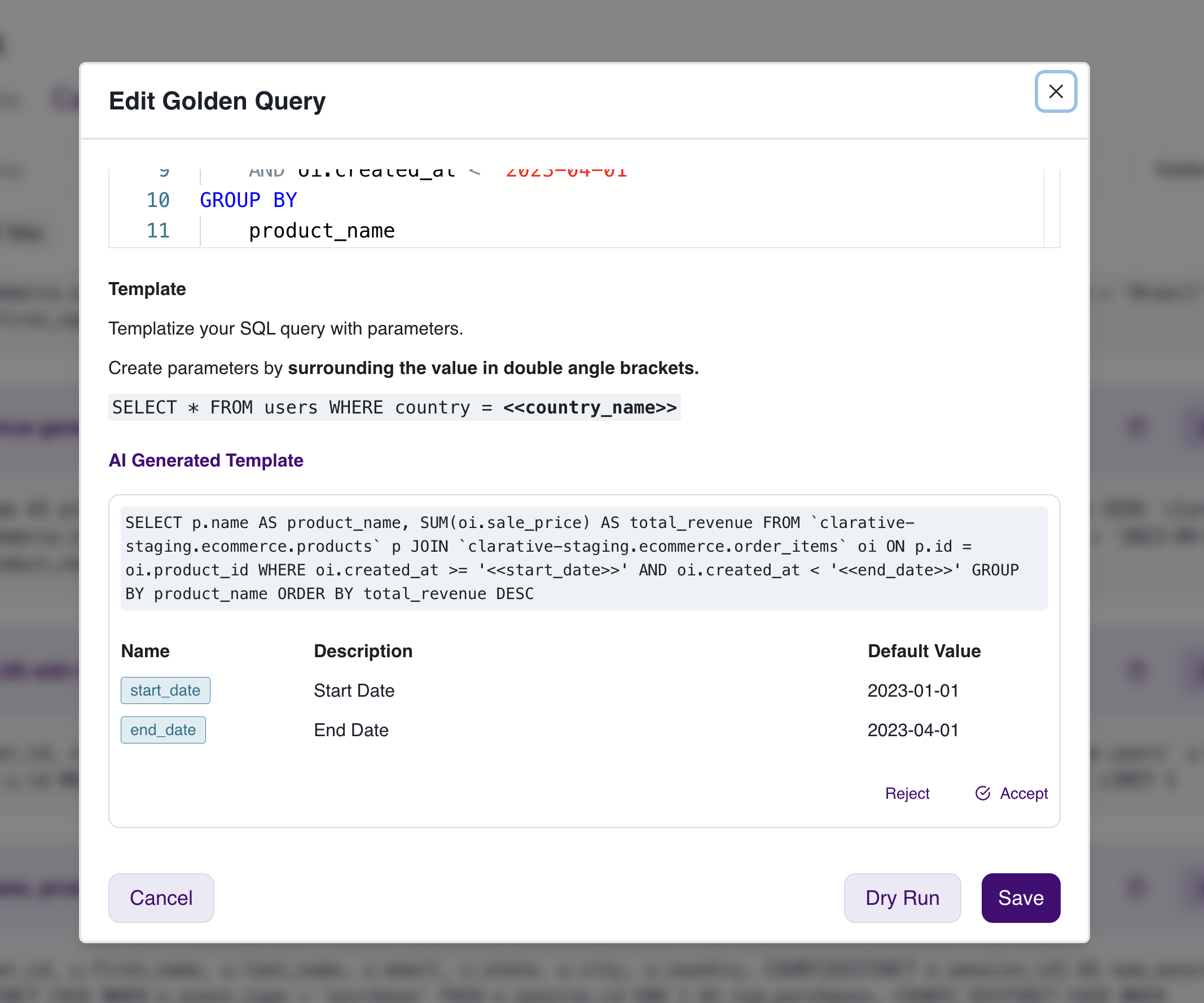Click the Description column header
Viewport: 1204px width, 1003px height.
coord(363,651)
